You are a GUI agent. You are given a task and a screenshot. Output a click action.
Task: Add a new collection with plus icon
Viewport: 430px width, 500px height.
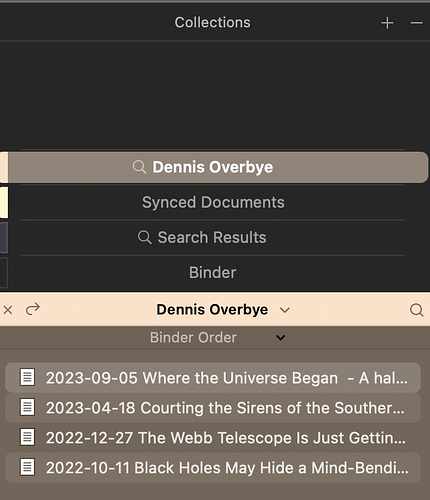(x=387, y=23)
